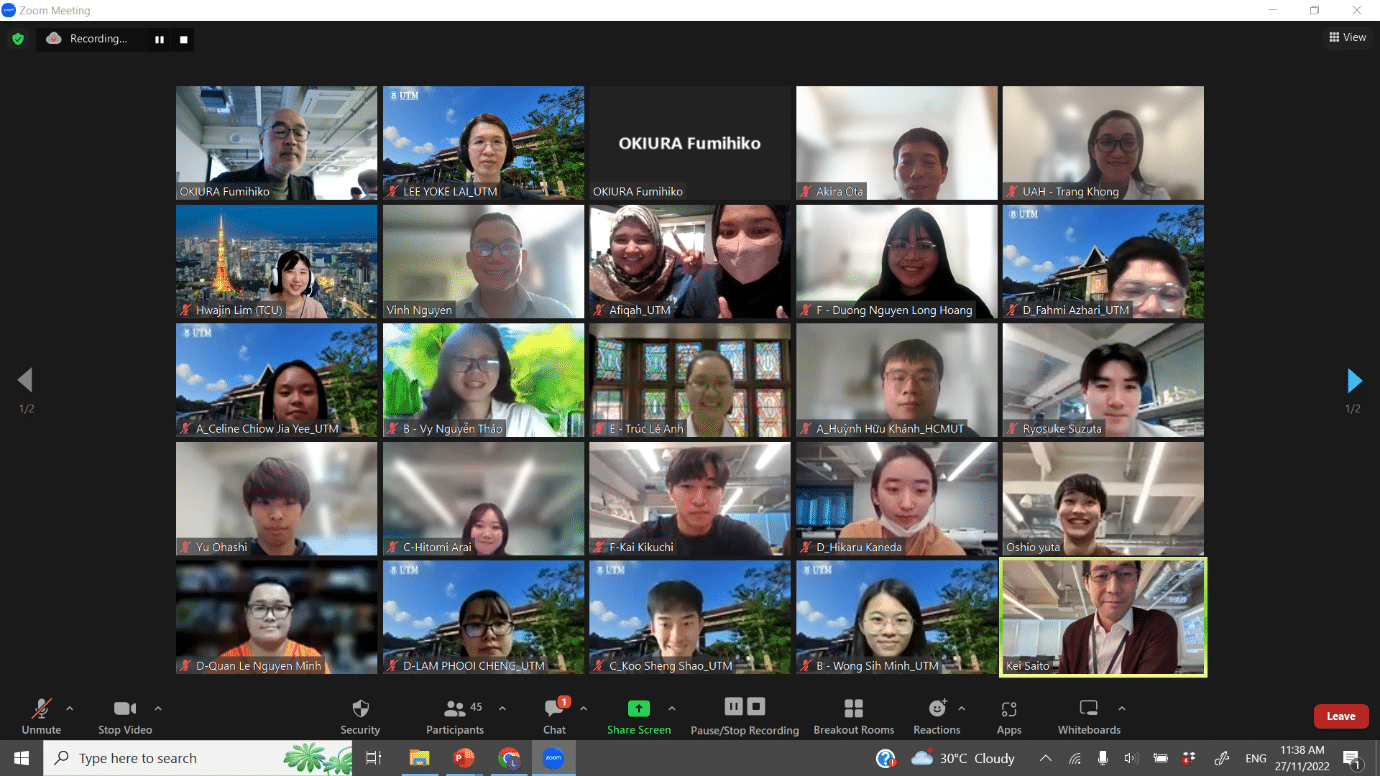This screenshot has height=776, width=1380.
Task: Click the Leave button
Action: [1341, 716]
